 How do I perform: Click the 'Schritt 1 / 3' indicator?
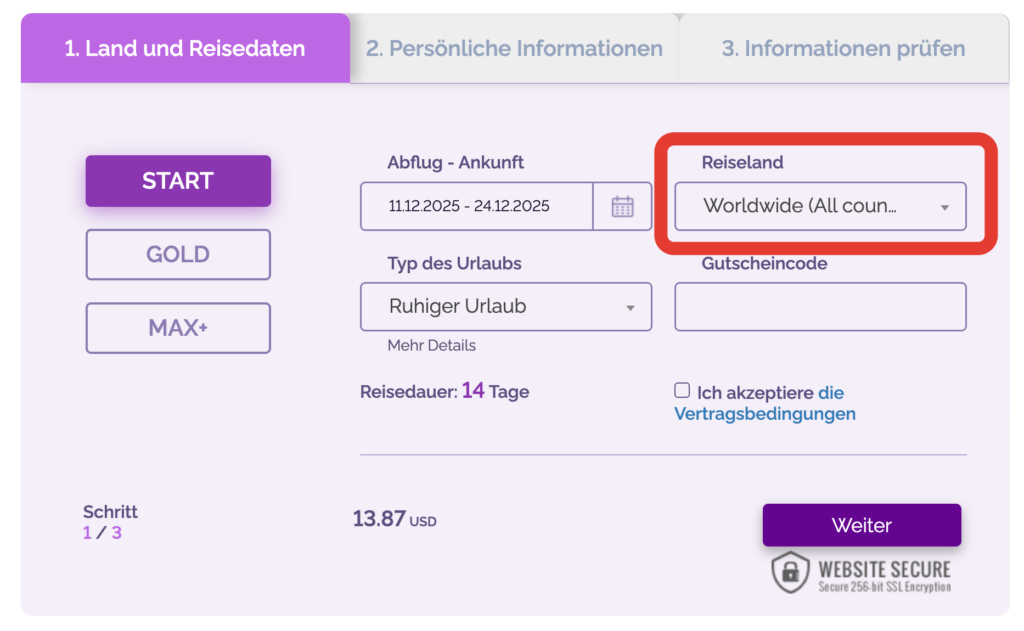coord(110,522)
